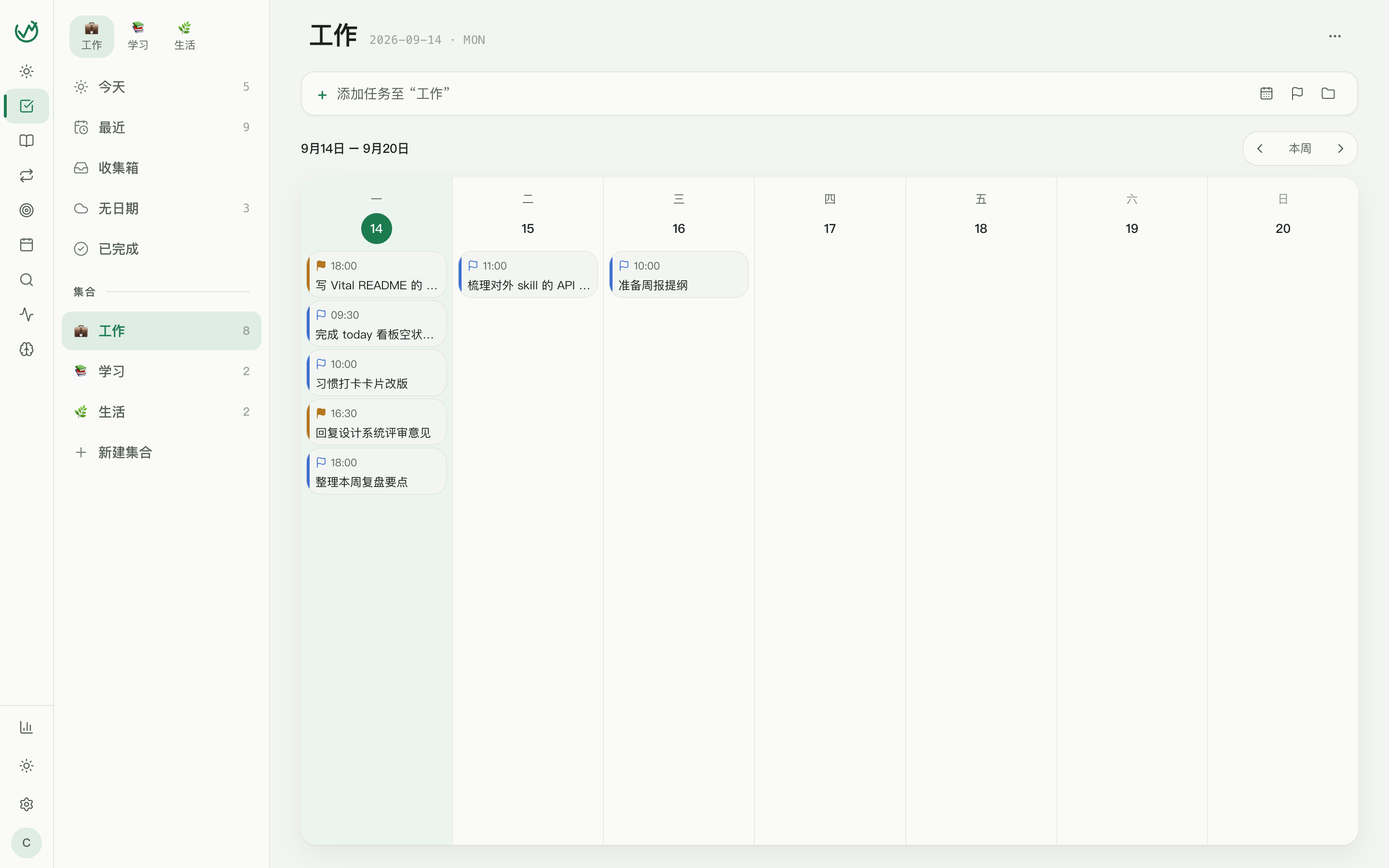1389x868 pixels.
Task: Open the repeat habits icon in left rail
Action: pyautogui.click(x=27, y=176)
